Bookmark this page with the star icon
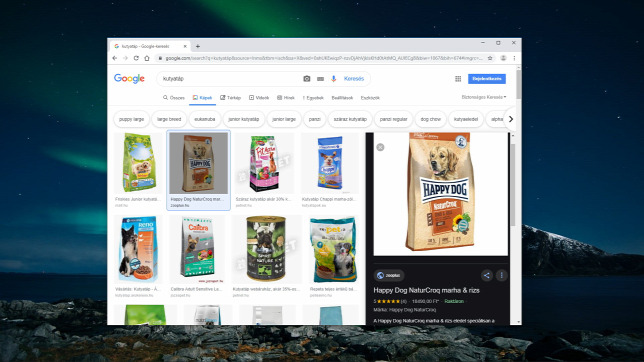The image size is (644, 362). 490,58
